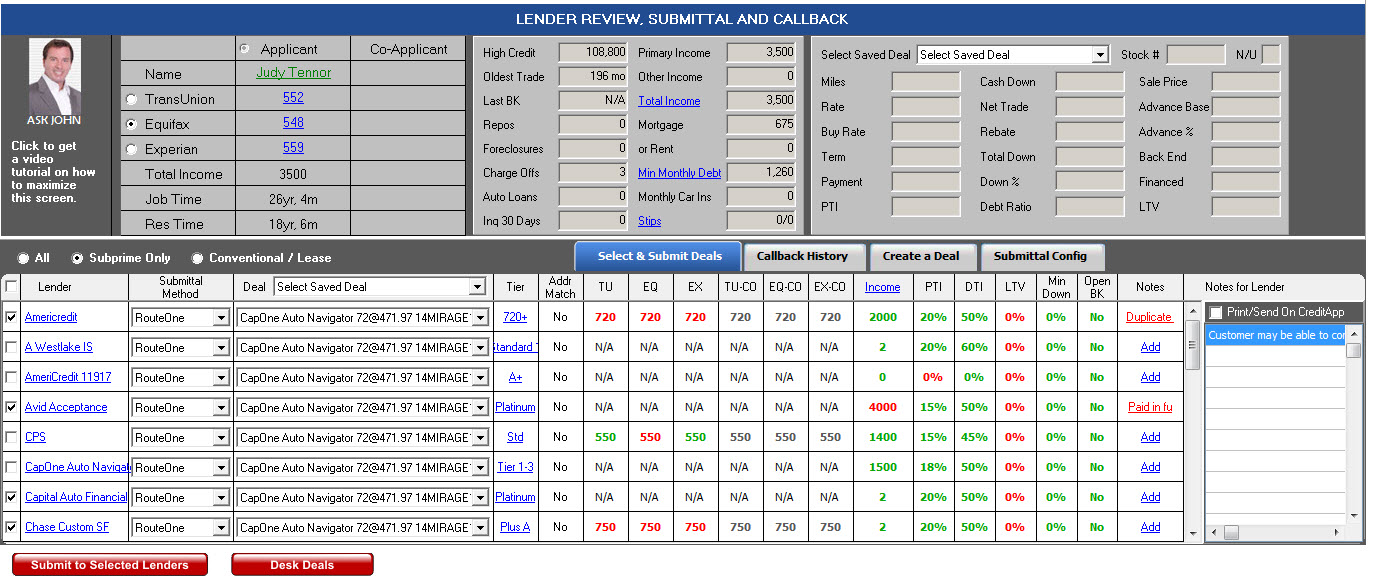1373x580 pixels.
Task: Open Experian score 559 link
Action: pos(293,148)
